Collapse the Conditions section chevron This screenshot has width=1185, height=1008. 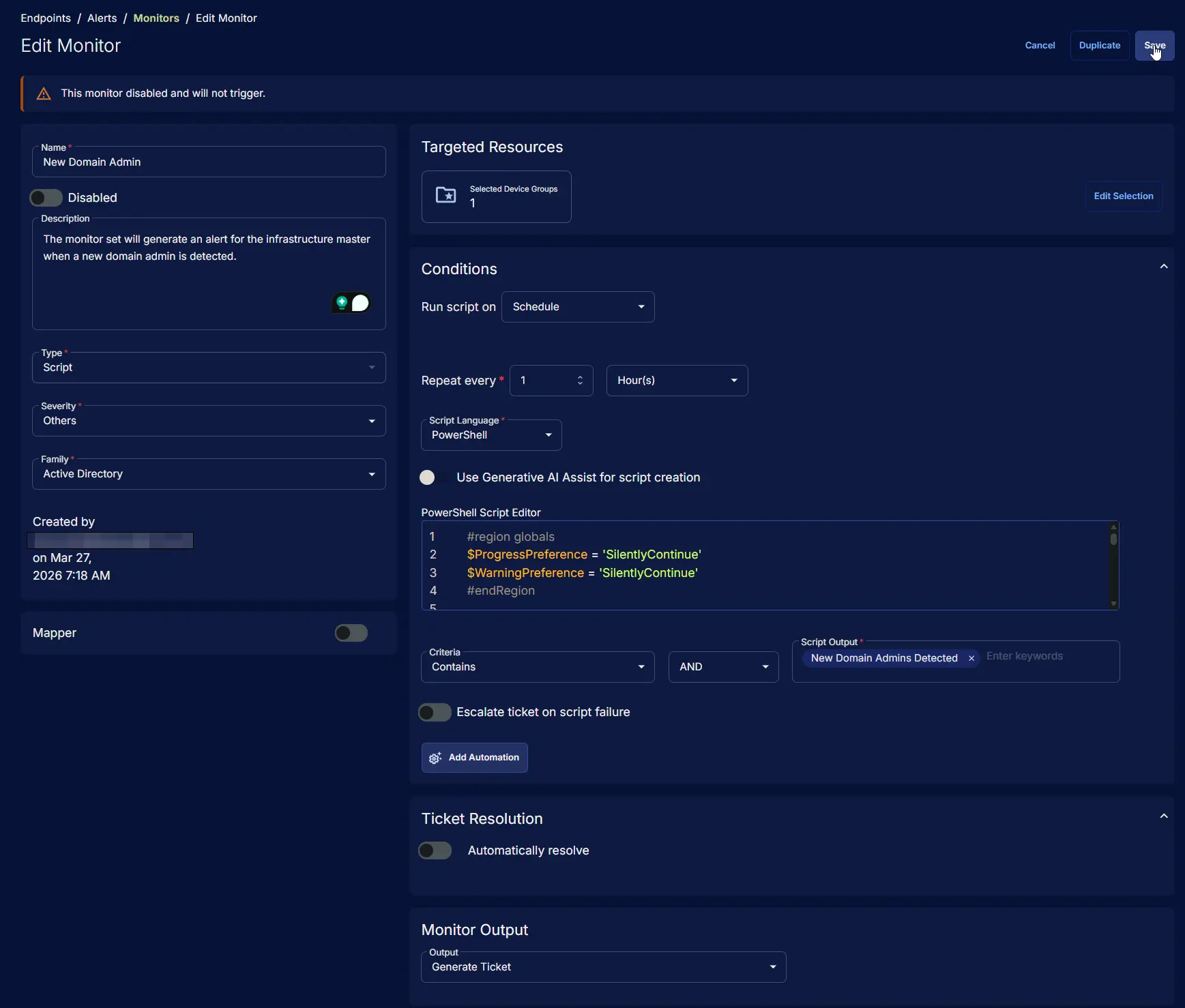[1164, 267]
